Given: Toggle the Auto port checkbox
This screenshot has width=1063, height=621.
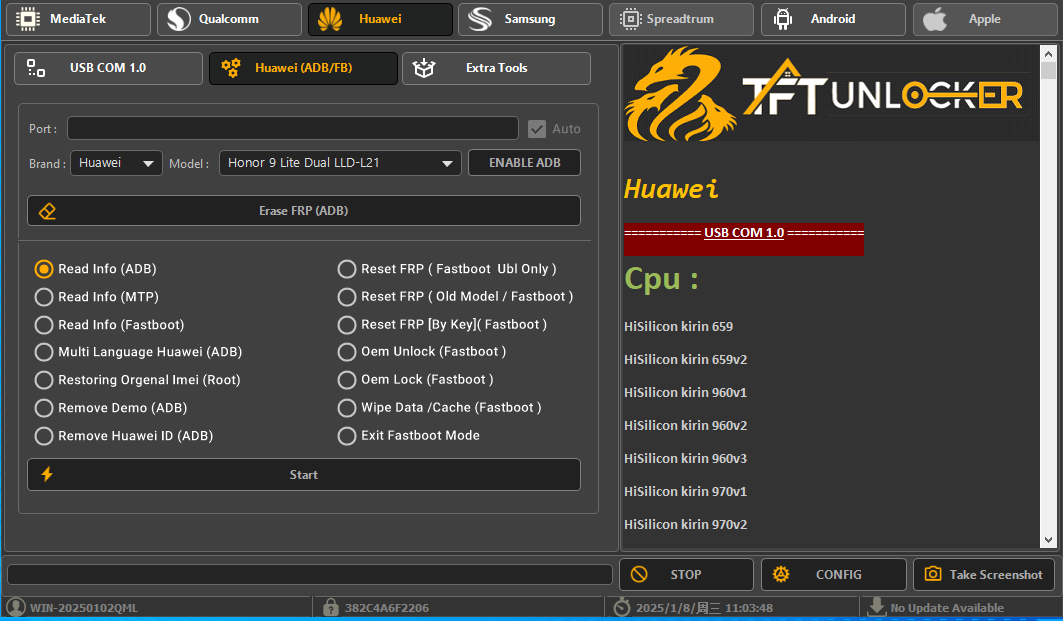Looking at the screenshot, I should [537, 129].
